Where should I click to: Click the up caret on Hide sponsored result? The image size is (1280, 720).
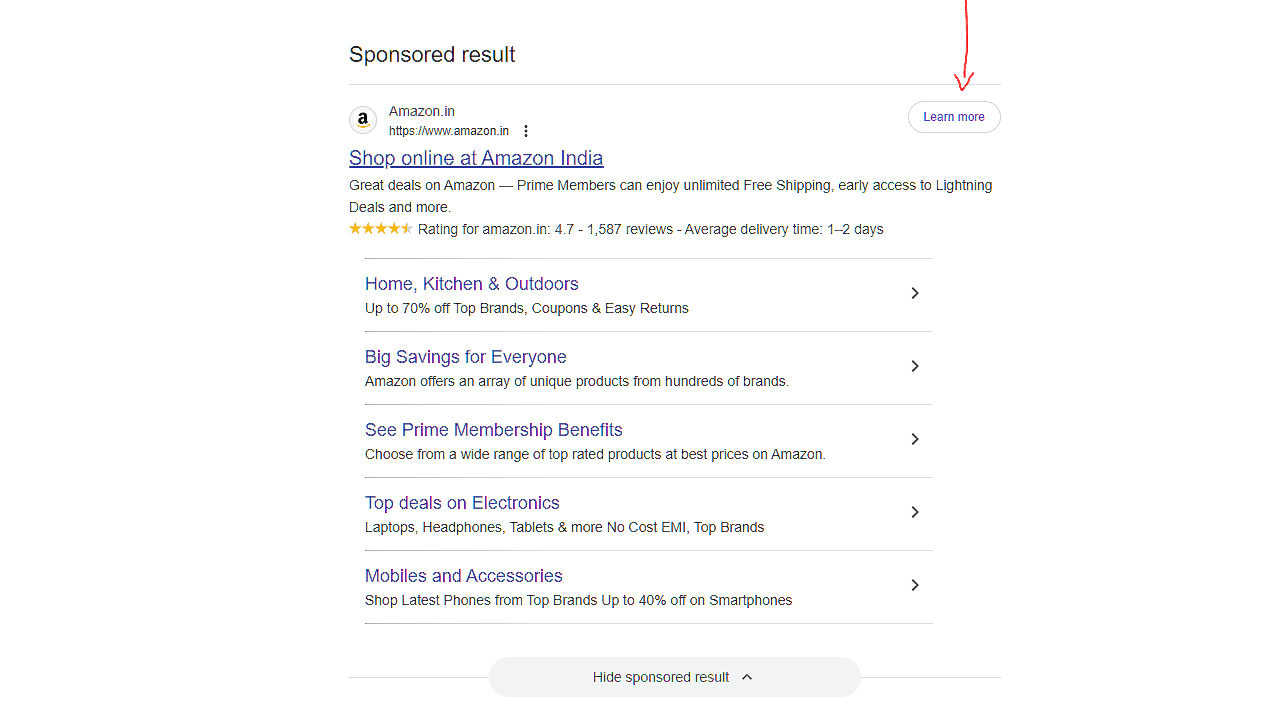coord(747,677)
